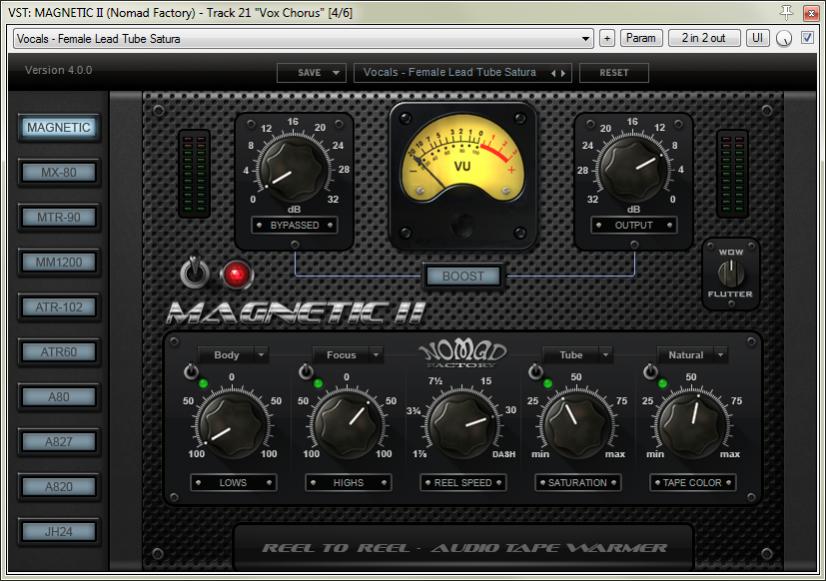
Task: Toggle the BOOST button
Action: click(x=463, y=276)
